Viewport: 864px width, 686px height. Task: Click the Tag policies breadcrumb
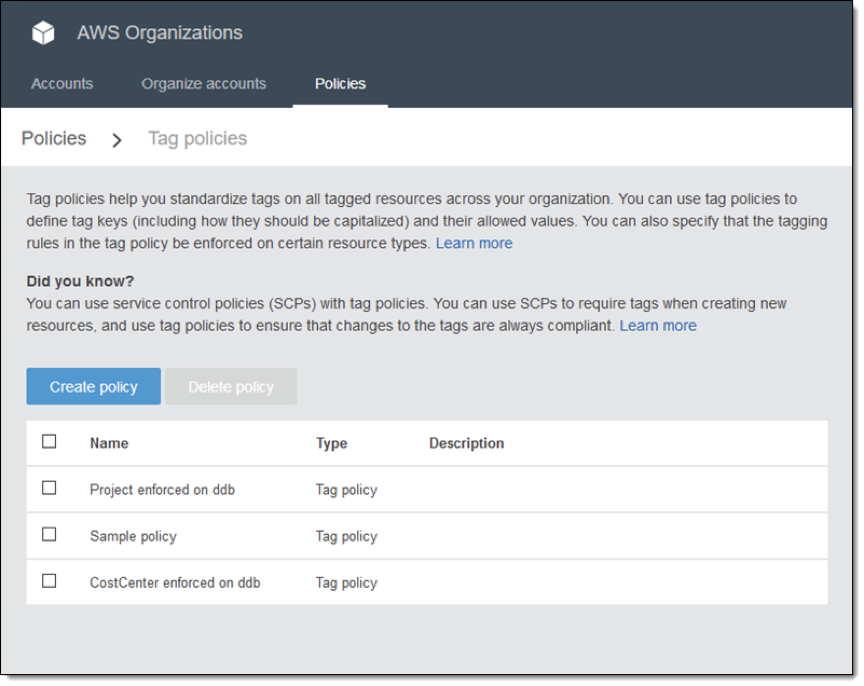(197, 138)
